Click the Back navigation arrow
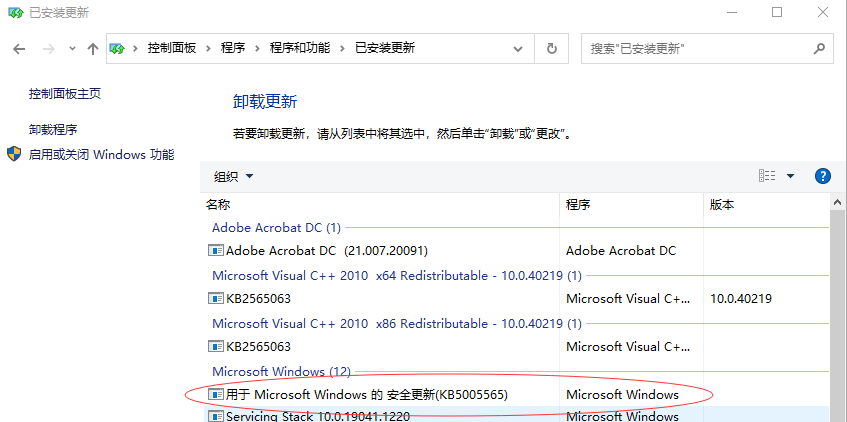The width and height of the screenshot is (847, 422). pos(19,48)
